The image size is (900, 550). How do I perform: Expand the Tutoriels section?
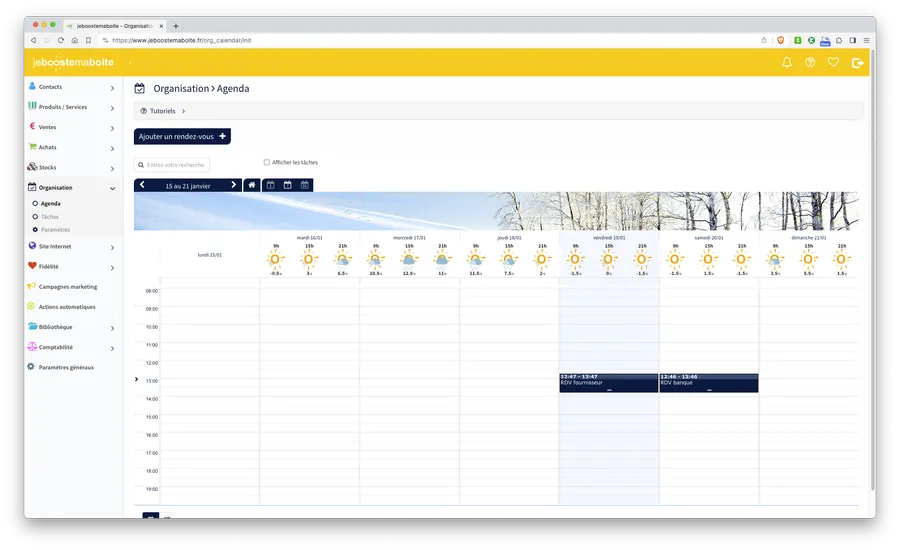498,111
